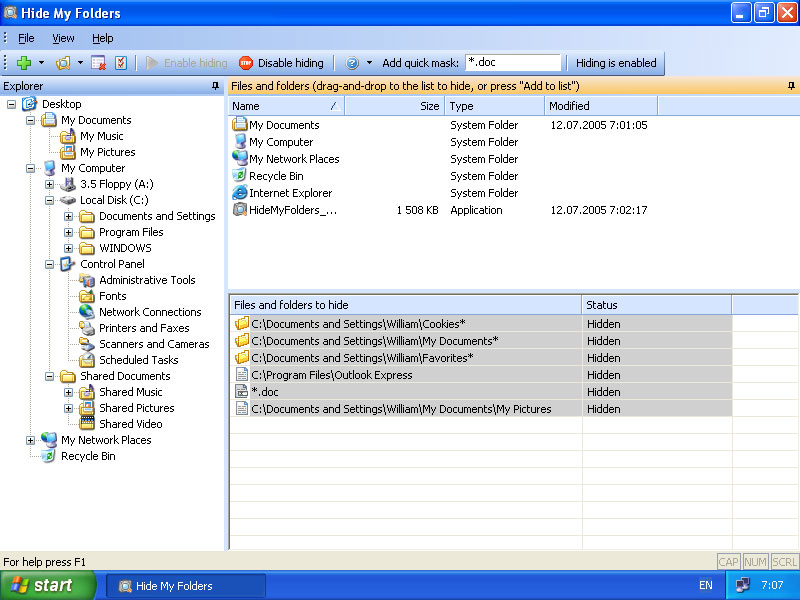Select the Shared Pictures tree item
The image size is (800, 600).
[x=137, y=408]
